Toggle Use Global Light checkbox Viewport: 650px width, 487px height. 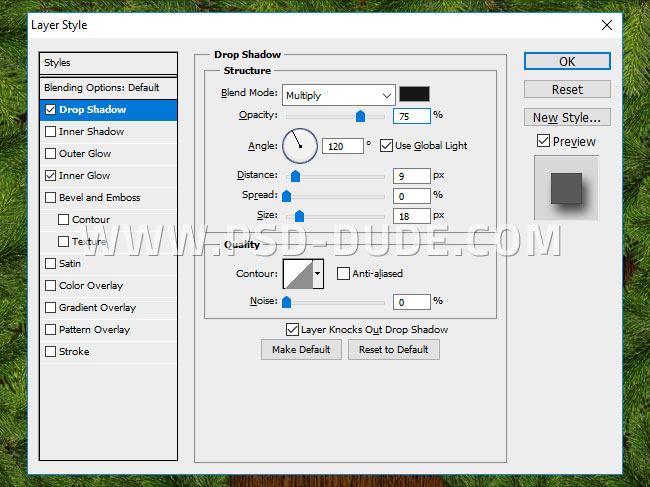point(387,146)
